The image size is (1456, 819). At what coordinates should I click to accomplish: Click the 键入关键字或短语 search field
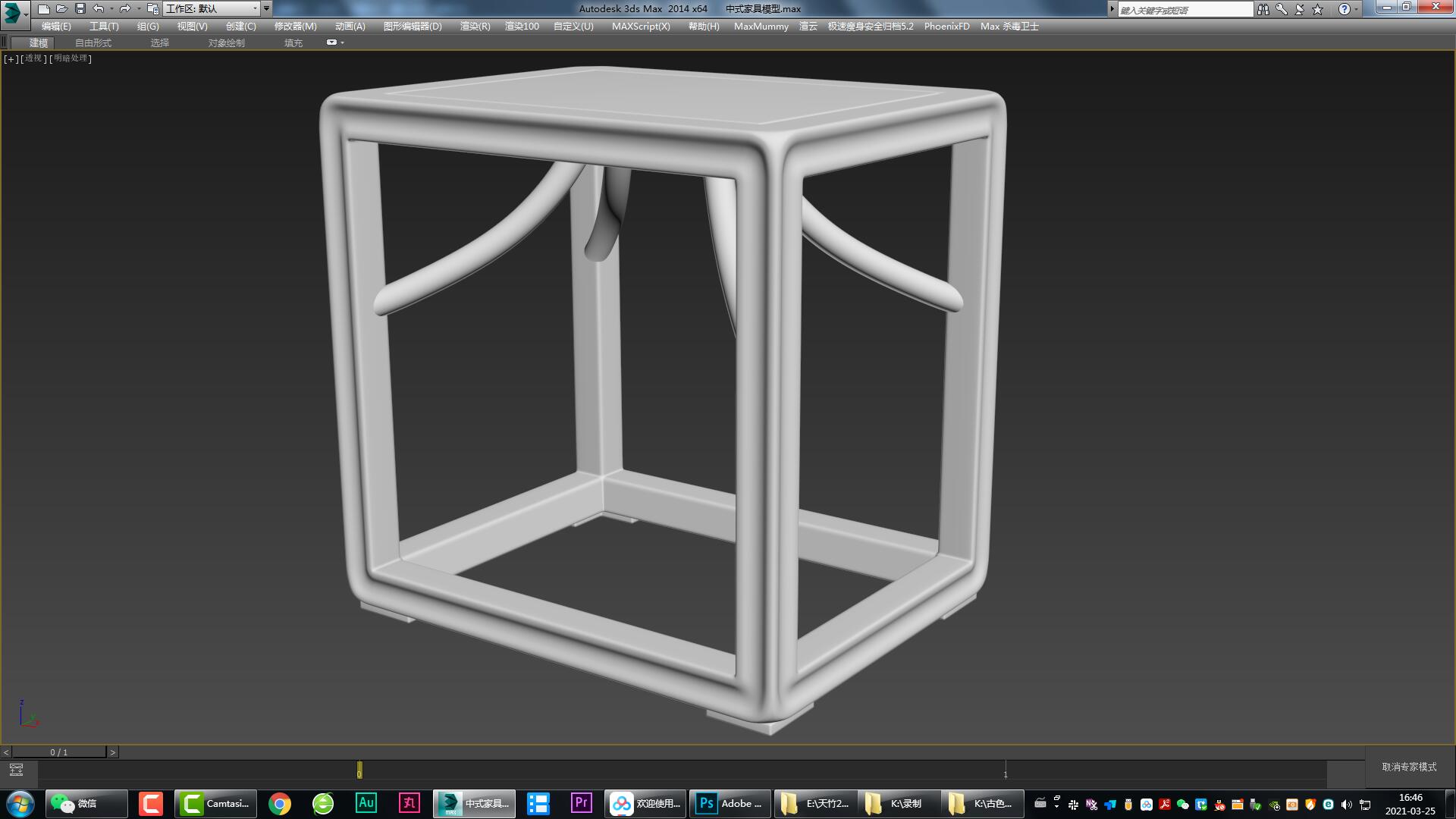1183,8
